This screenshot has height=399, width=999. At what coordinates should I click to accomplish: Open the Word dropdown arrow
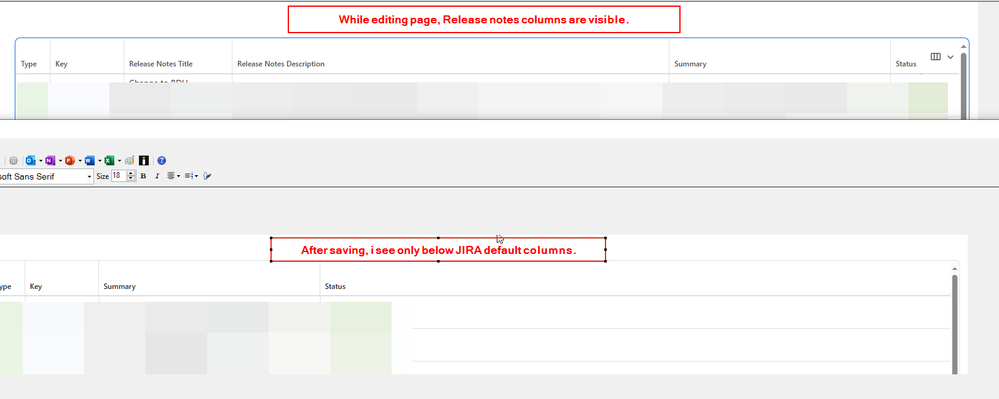point(100,161)
